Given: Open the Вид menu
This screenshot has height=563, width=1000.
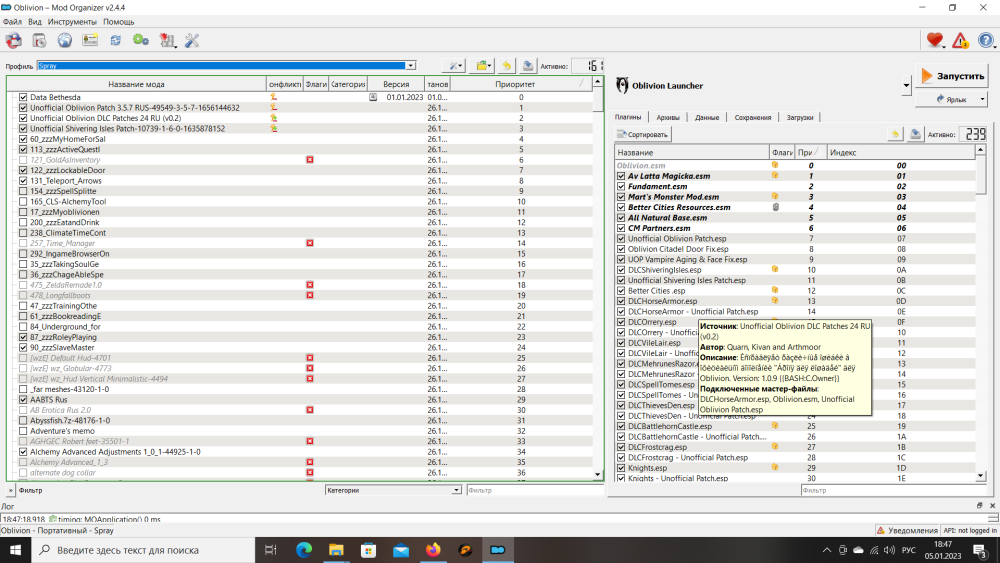Looking at the screenshot, I should [34, 22].
